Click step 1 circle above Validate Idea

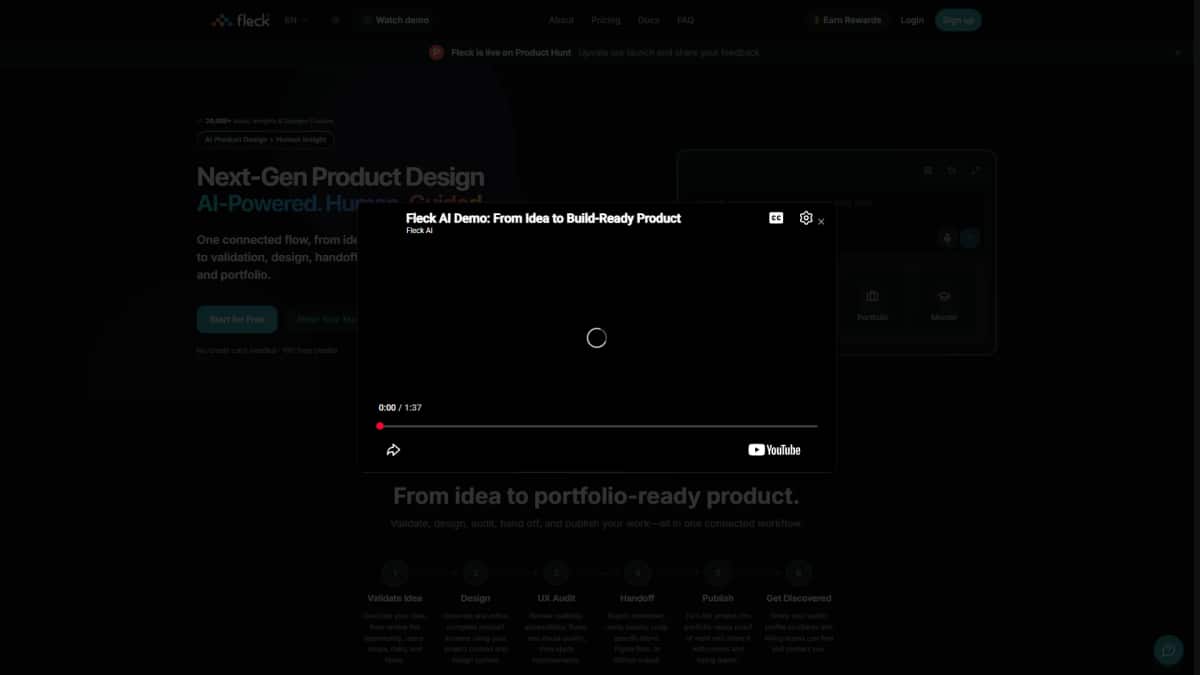395,573
